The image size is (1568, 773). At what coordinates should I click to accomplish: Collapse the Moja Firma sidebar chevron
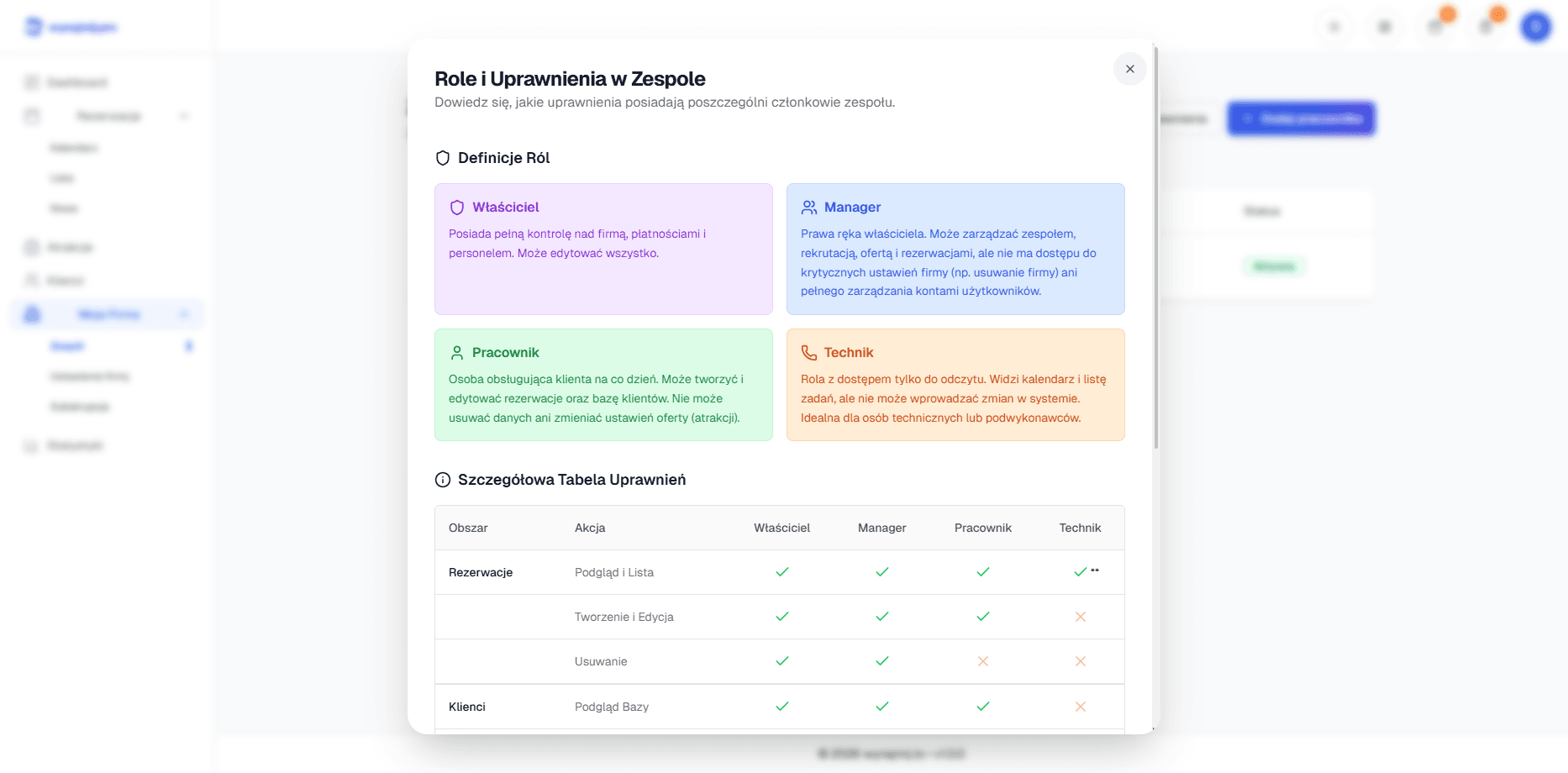[x=184, y=314]
